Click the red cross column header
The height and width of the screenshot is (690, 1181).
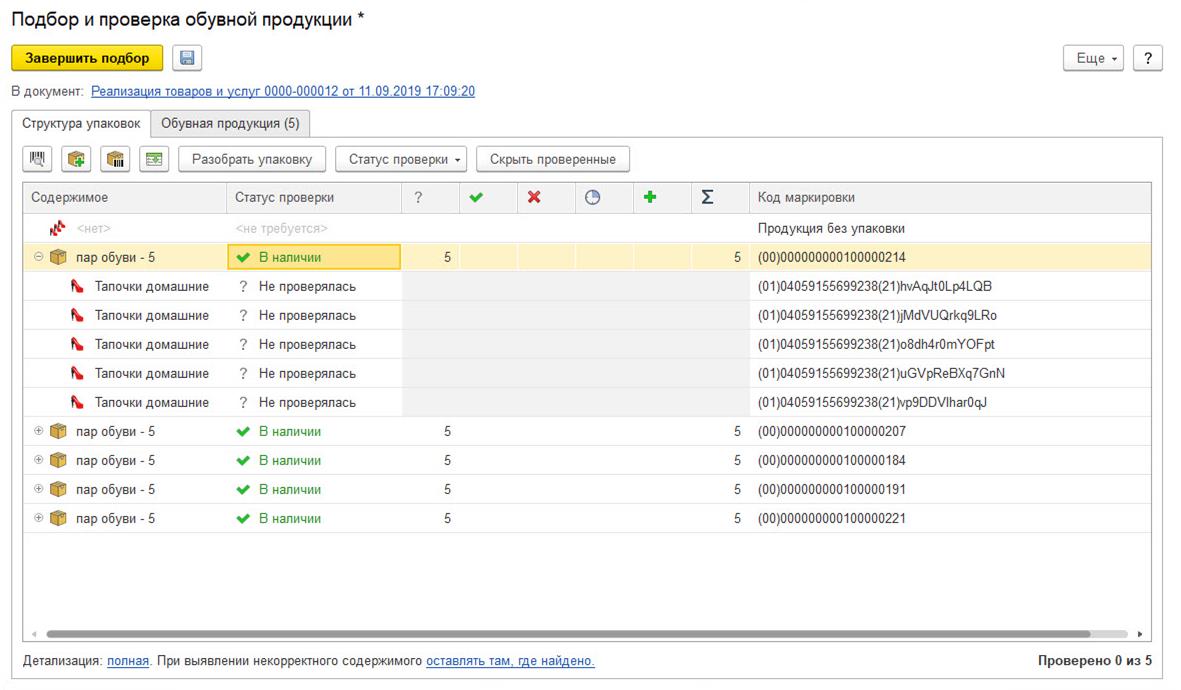pyautogui.click(x=534, y=198)
